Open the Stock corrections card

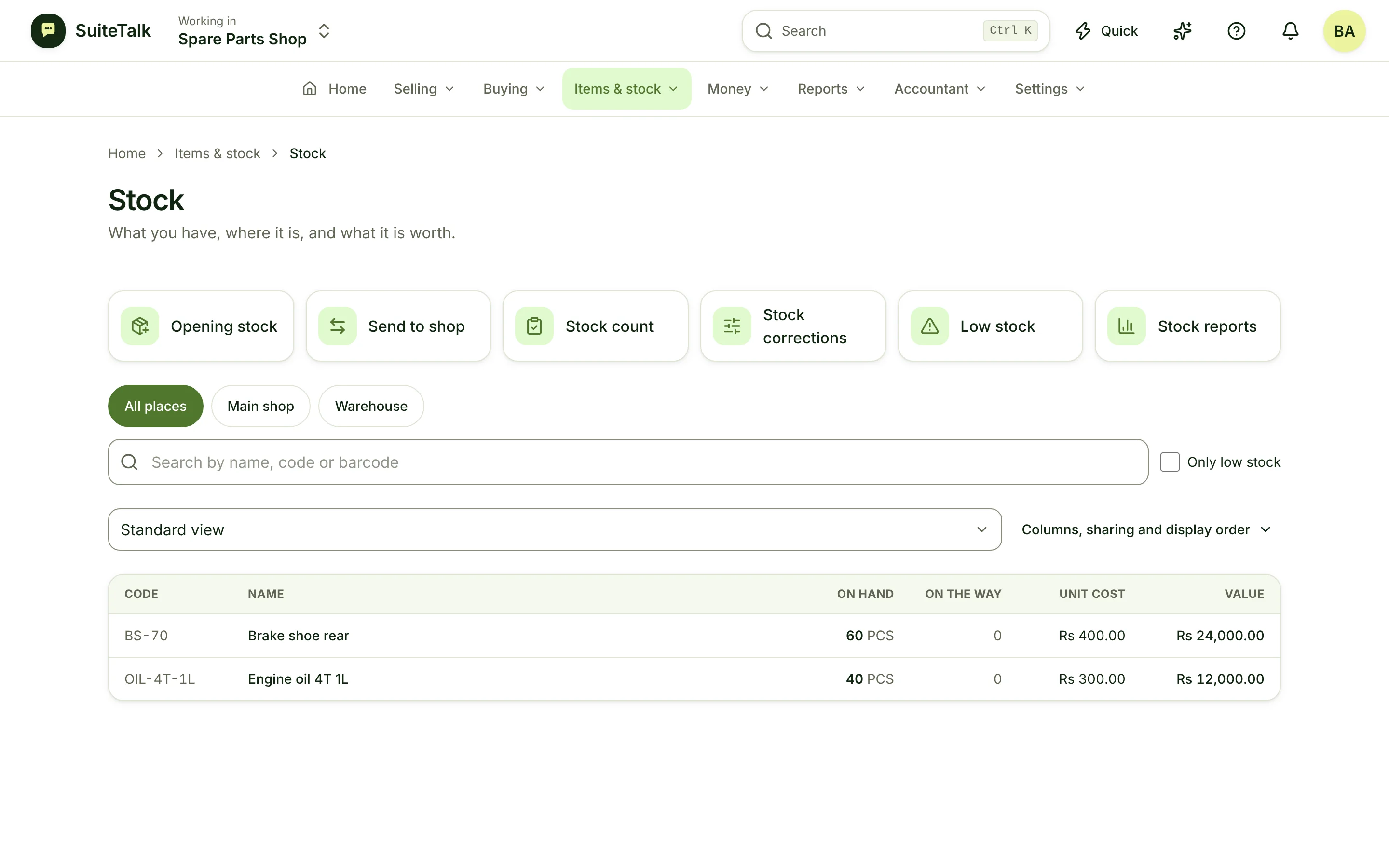tap(793, 326)
